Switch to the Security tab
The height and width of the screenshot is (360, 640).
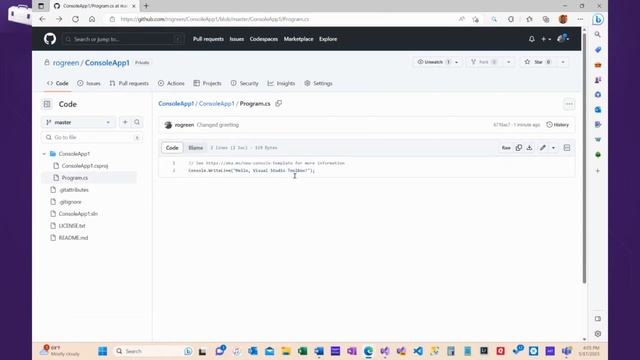[244, 83]
